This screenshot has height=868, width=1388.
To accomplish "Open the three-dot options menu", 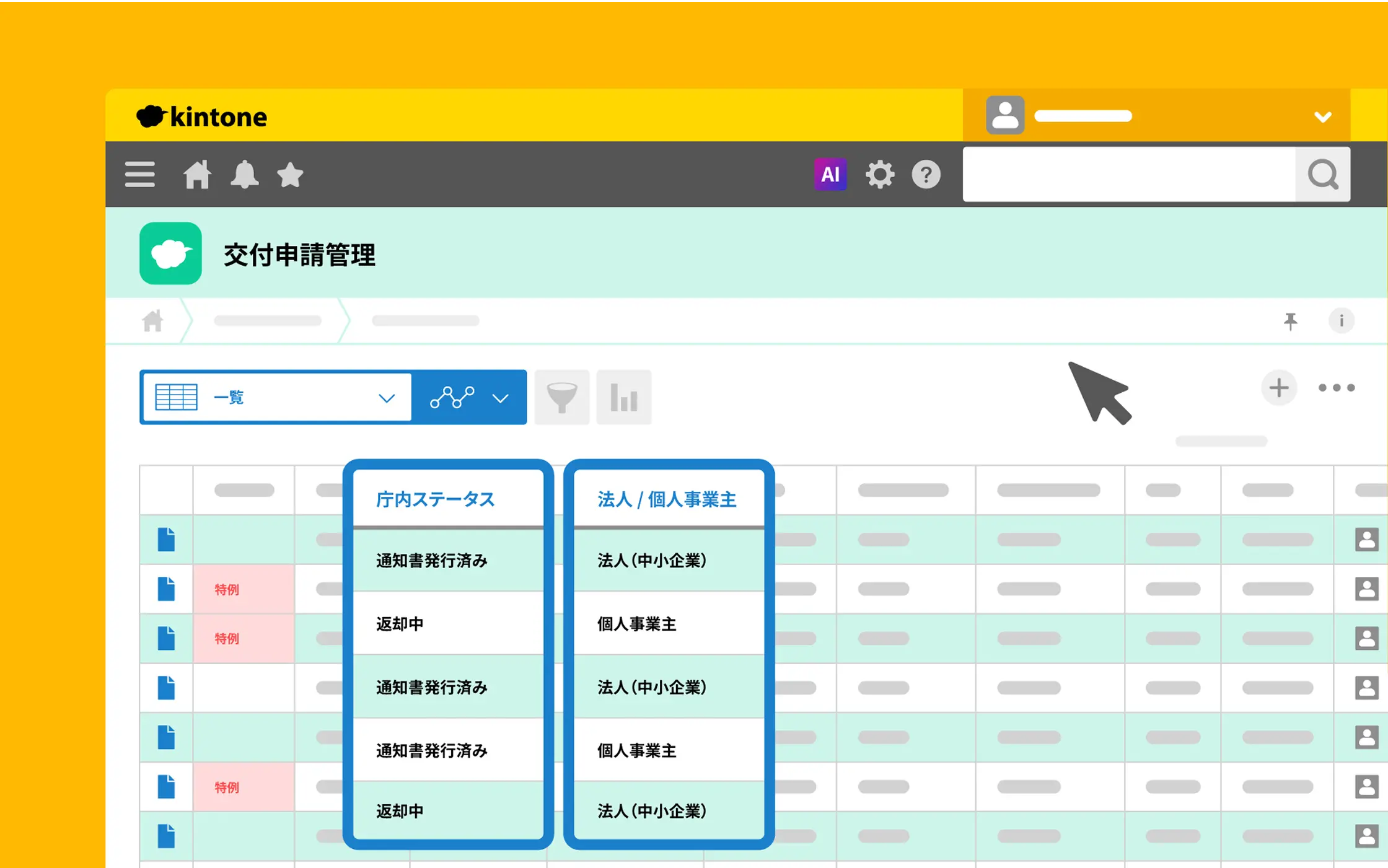I will (1336, 388).
